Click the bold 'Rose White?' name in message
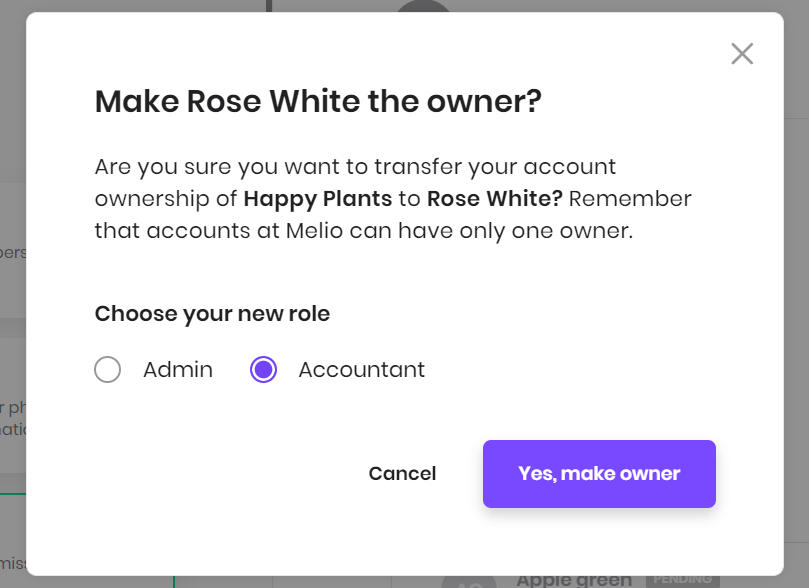Screen dimensions: 809x588 click(495, 199)
